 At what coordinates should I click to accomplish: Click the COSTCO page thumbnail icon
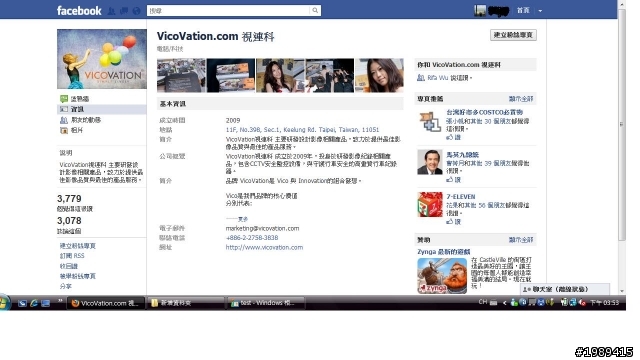pyautogui.click(x=430, y=122)
